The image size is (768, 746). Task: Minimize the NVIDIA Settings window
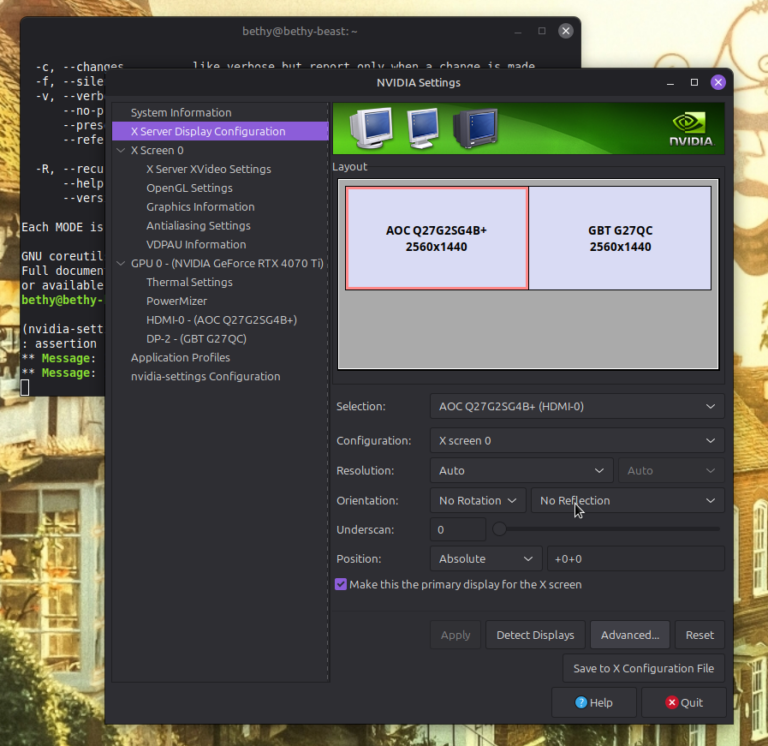(x=670, y=83)
